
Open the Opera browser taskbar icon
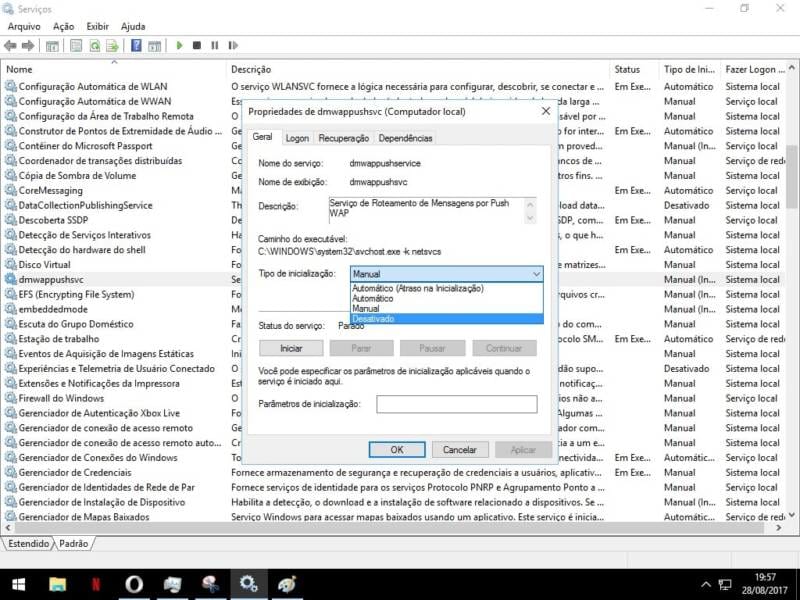coord(134,584)
